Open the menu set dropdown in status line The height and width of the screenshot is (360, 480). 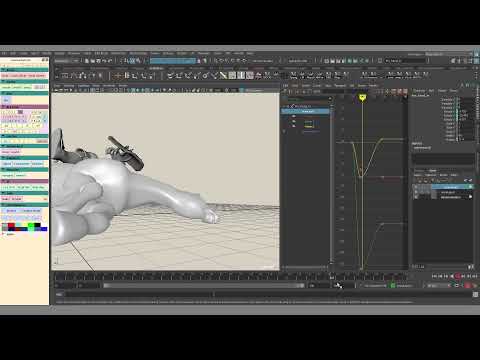tap(67, 61)
